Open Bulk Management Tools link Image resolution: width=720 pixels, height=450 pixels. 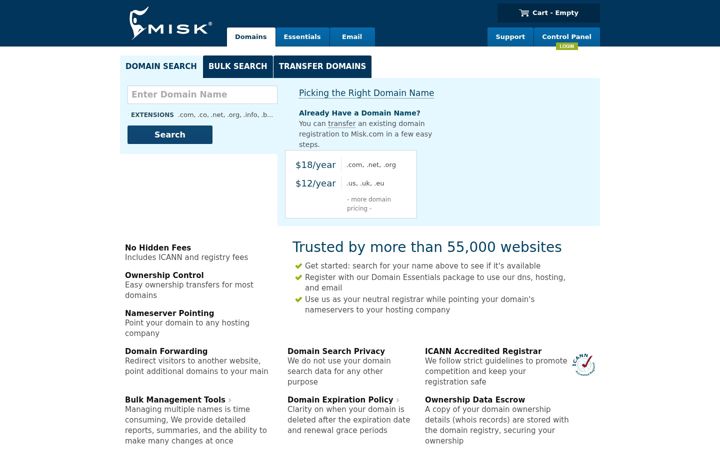pyautogui.click(x=175, y=400)
